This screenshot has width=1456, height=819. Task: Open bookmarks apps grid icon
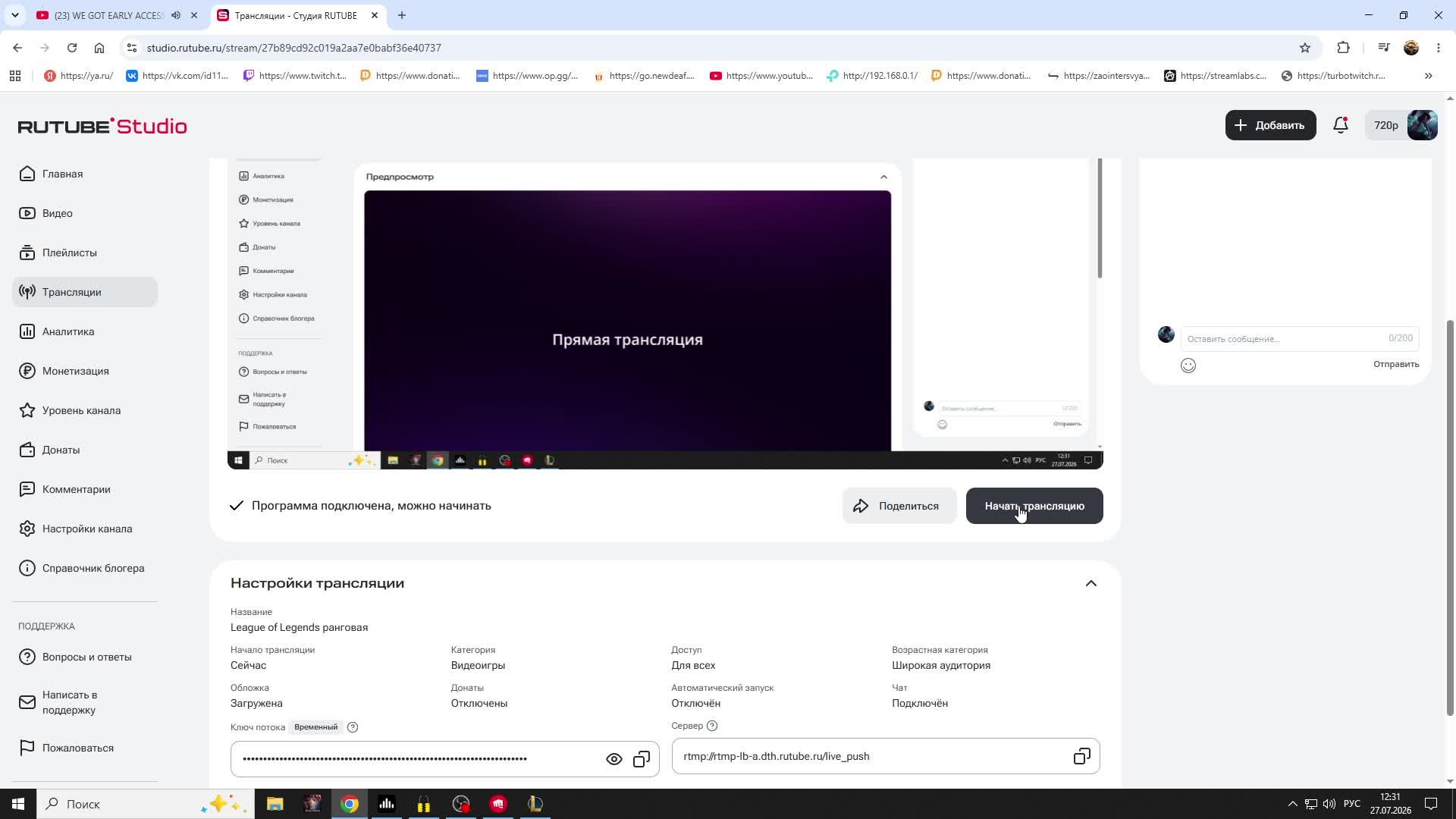pos(15,76)
